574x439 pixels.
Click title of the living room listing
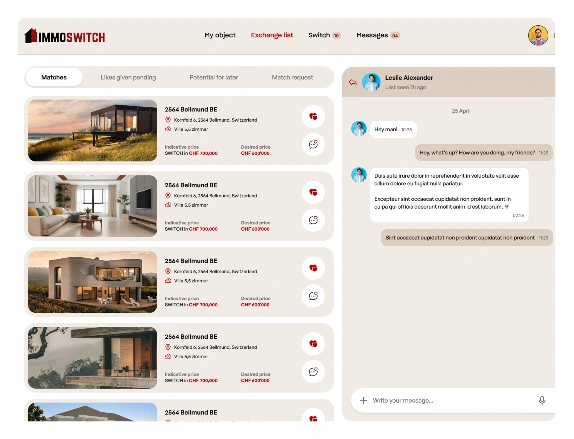(x=191, y=185)
